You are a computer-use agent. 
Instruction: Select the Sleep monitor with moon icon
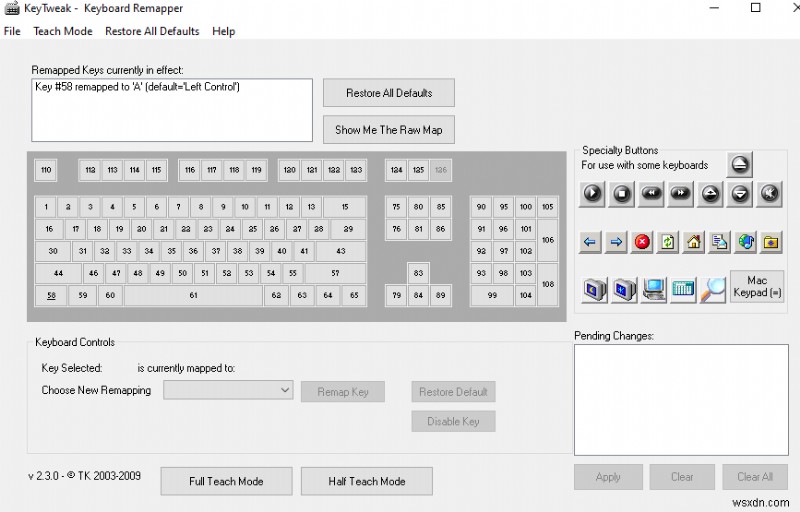[594, 290]
